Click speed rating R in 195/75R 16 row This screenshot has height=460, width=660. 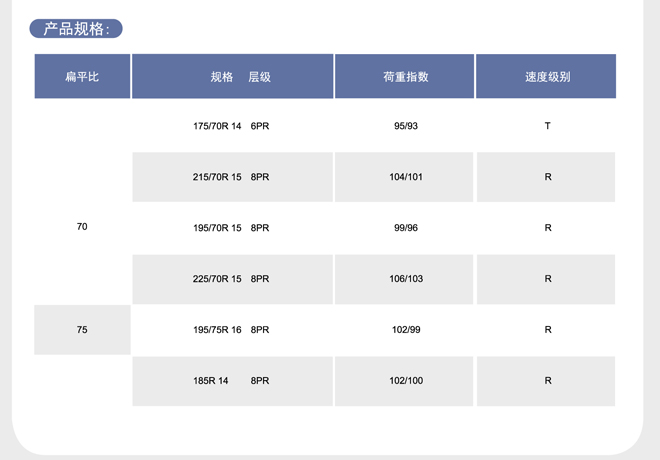pos(546,330)
